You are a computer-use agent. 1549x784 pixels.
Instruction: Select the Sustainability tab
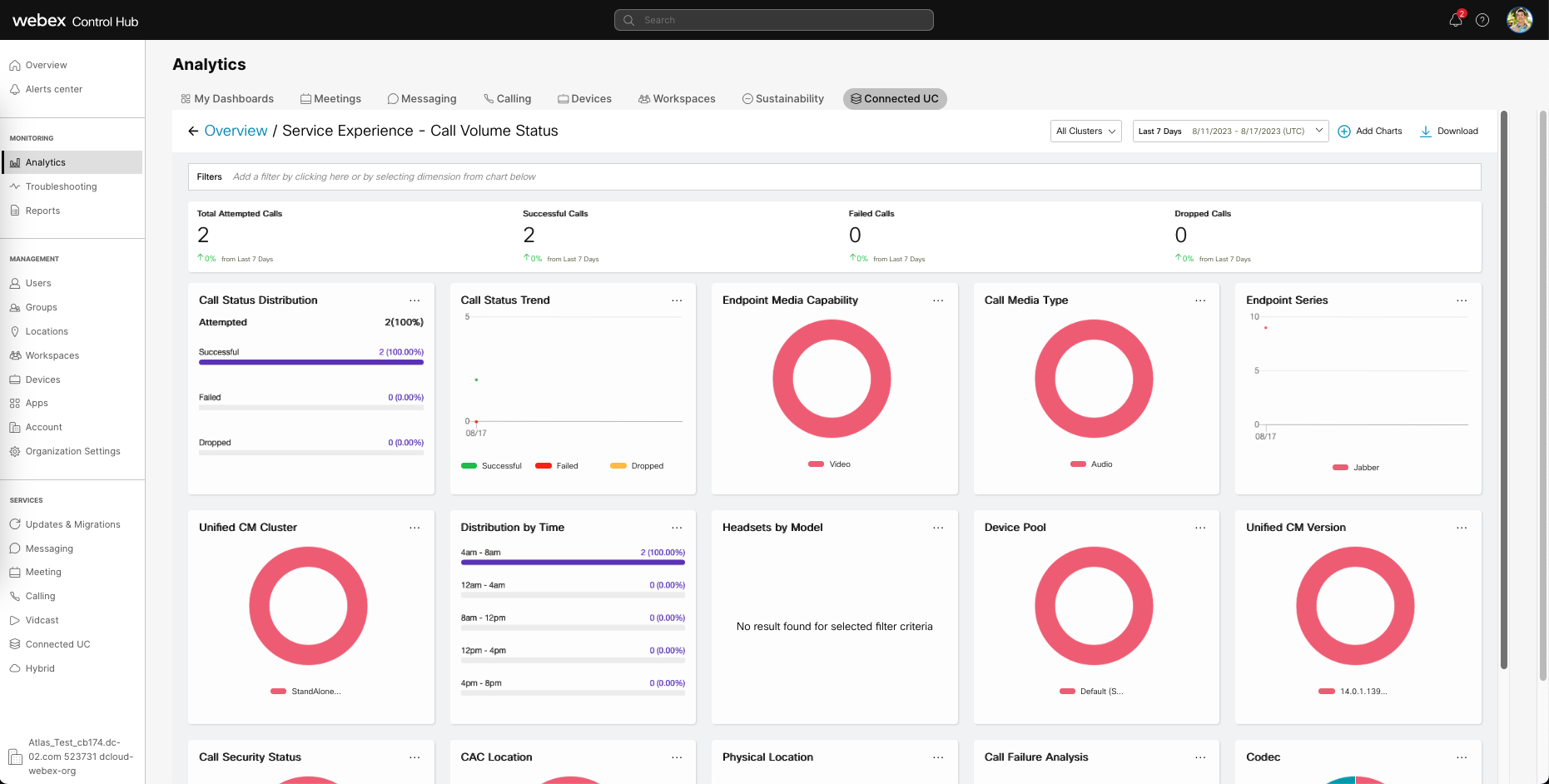coord(783,99)
